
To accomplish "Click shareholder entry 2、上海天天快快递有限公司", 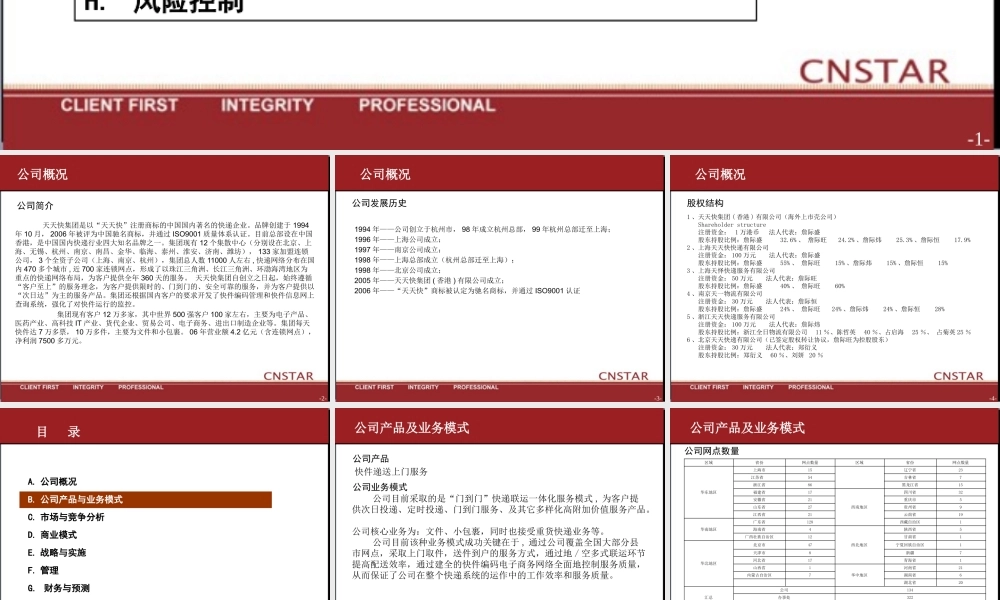I will (x=728, y=247).
